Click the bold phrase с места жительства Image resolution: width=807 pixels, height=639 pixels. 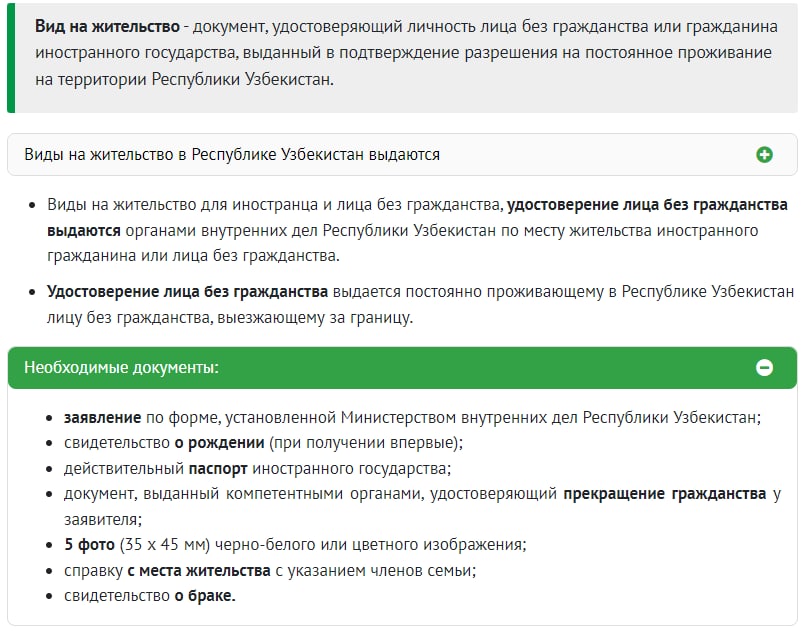click(x=199, y=570)
